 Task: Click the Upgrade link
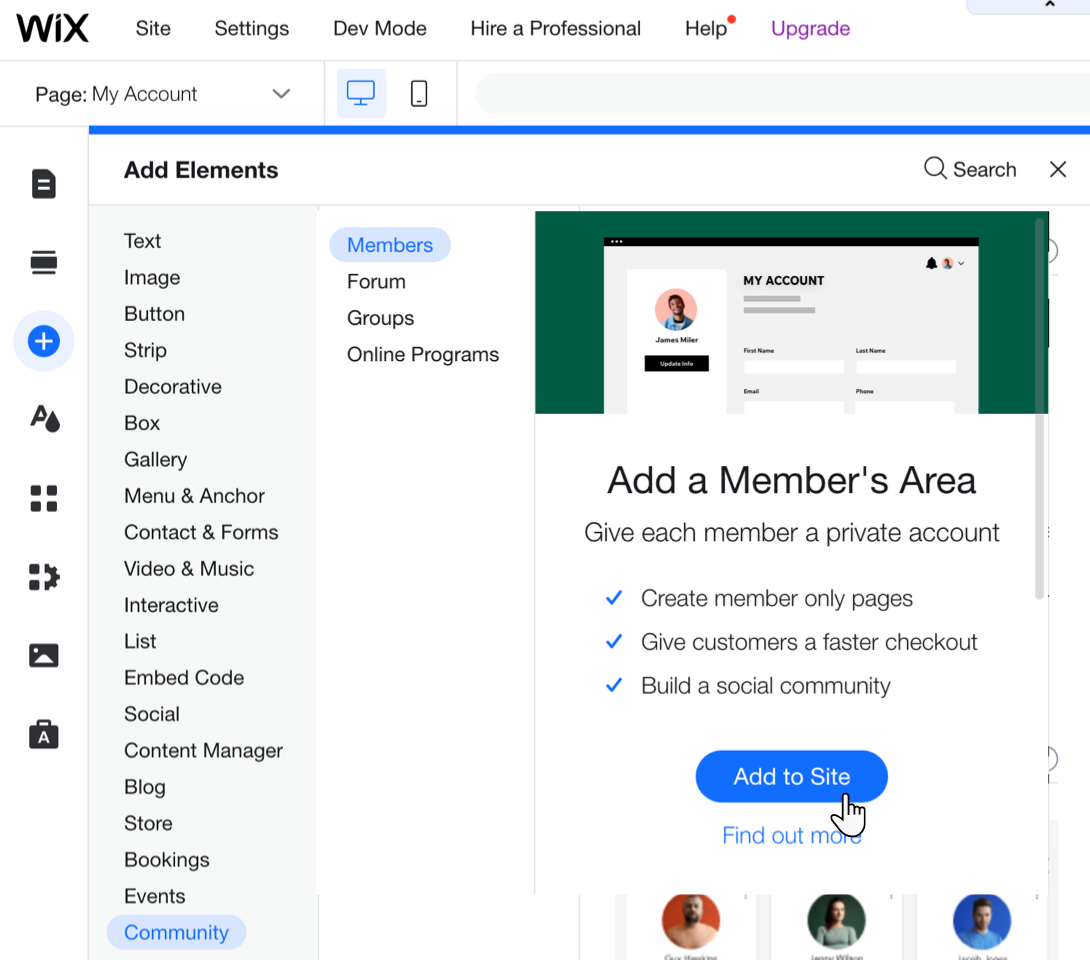click(810, 28)
